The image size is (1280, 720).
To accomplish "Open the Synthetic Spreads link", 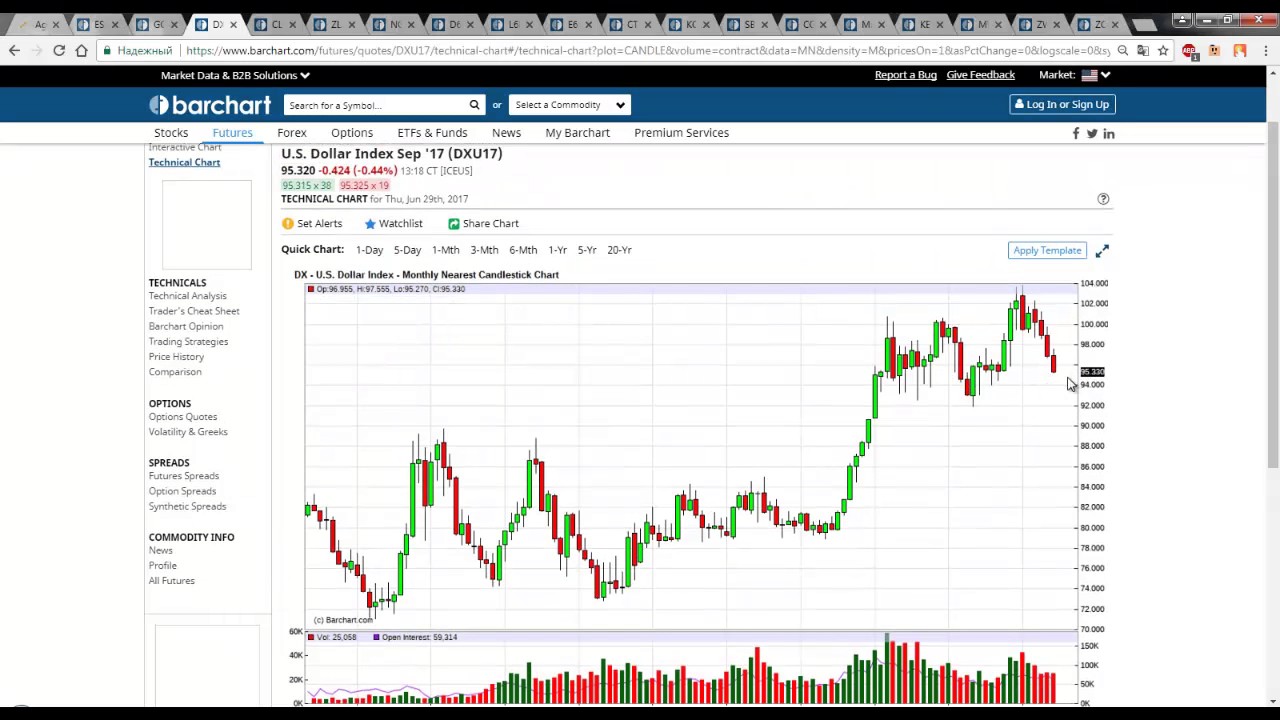I will click(x=187, y=506).
